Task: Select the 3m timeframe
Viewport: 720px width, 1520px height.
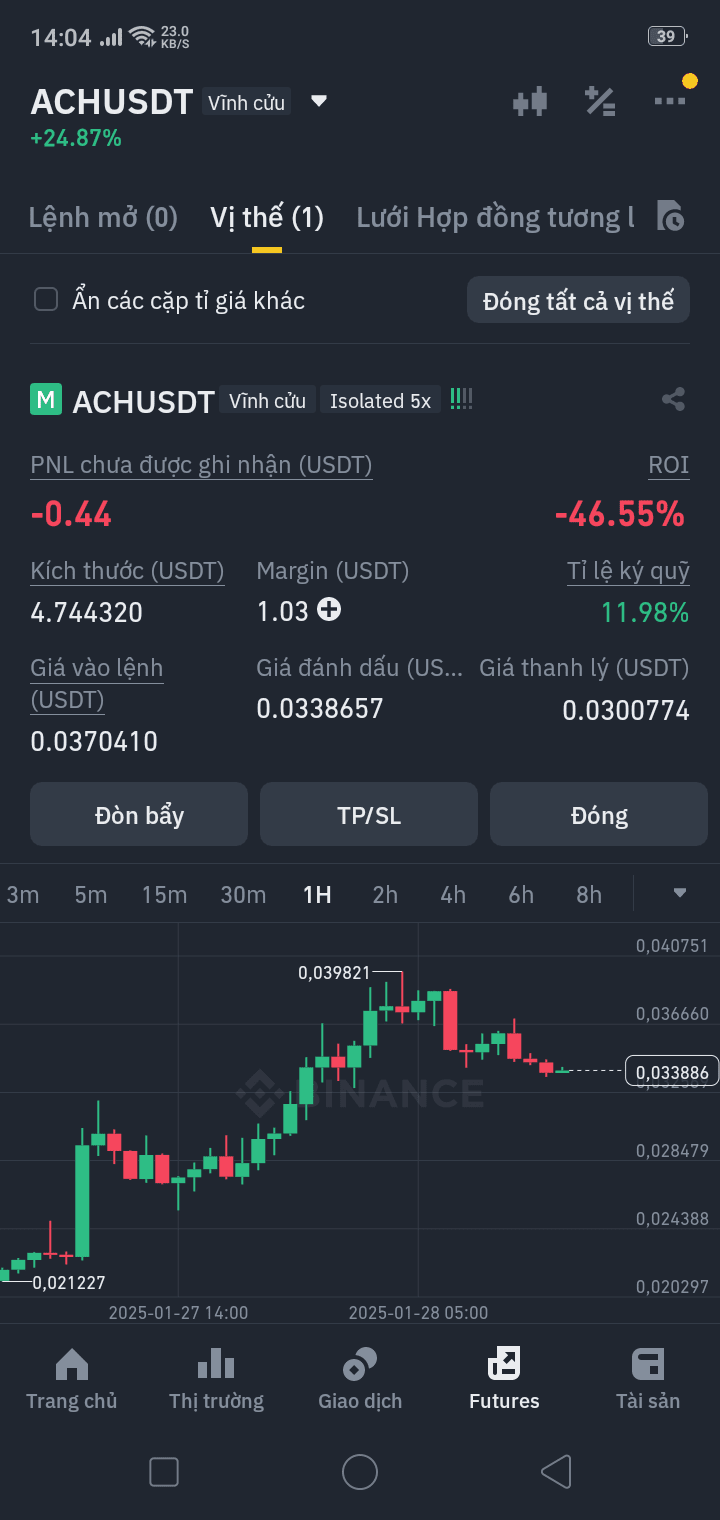Action: [23, 894]
